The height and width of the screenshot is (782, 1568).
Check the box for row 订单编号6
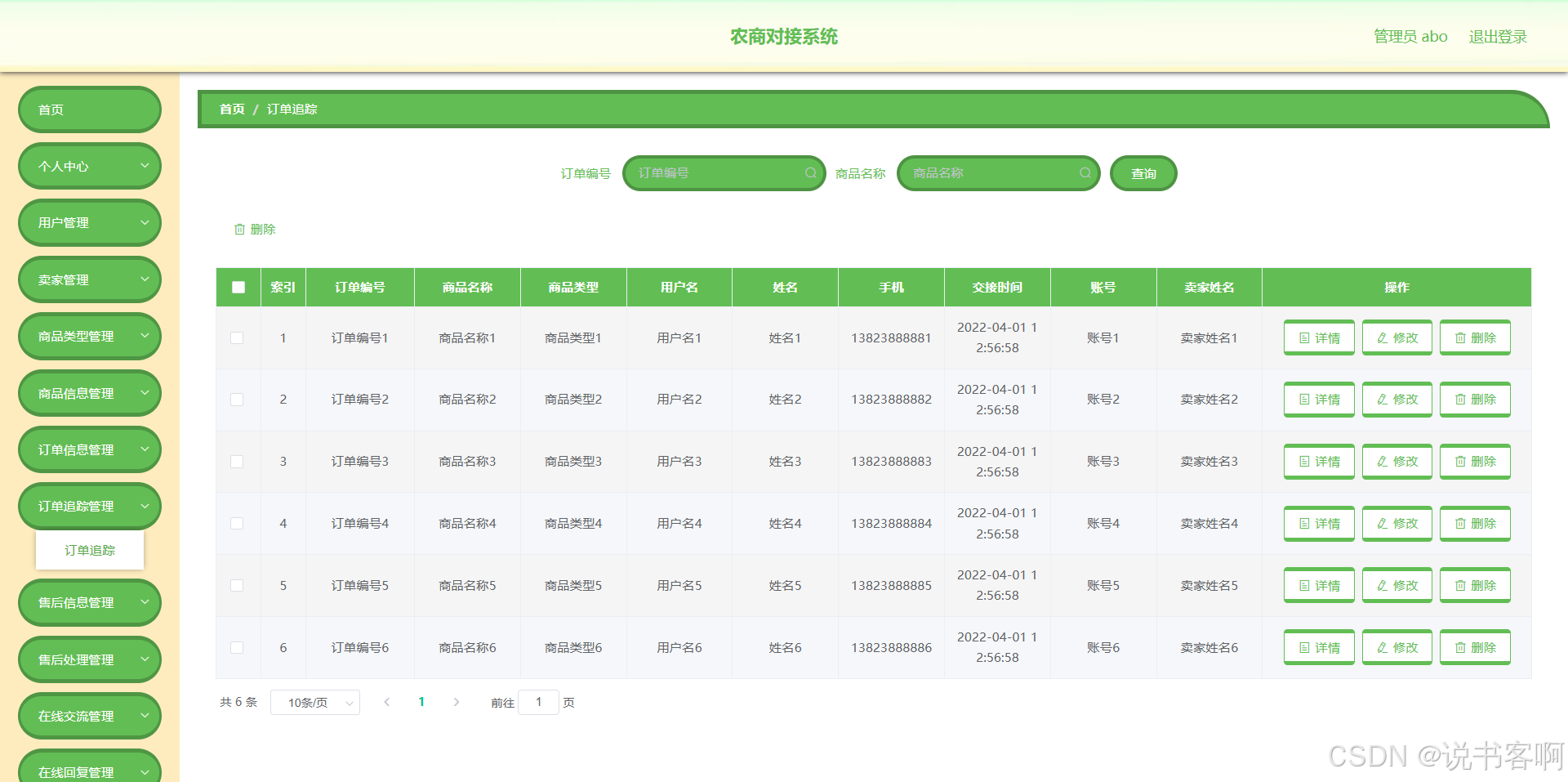pyautogui.click(x=237, y=647)
